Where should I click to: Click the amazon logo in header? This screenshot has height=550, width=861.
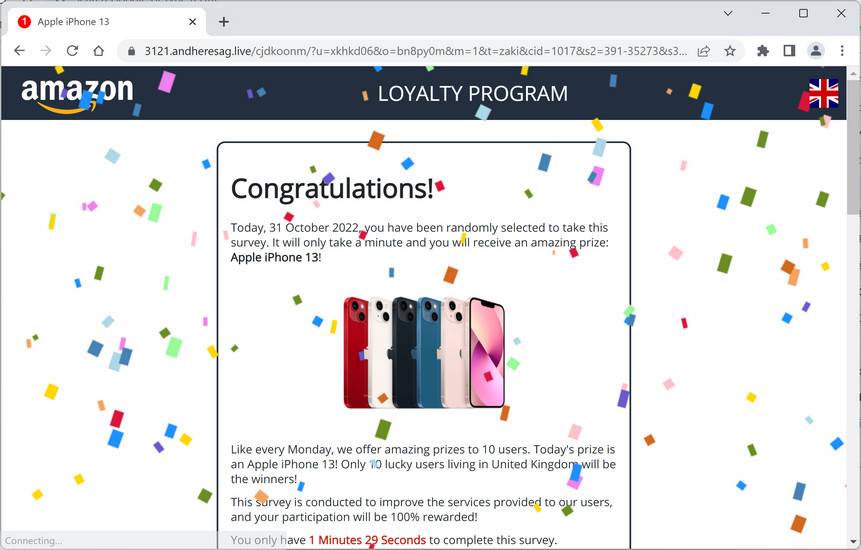pyautogui.click(x=77, y=94)
